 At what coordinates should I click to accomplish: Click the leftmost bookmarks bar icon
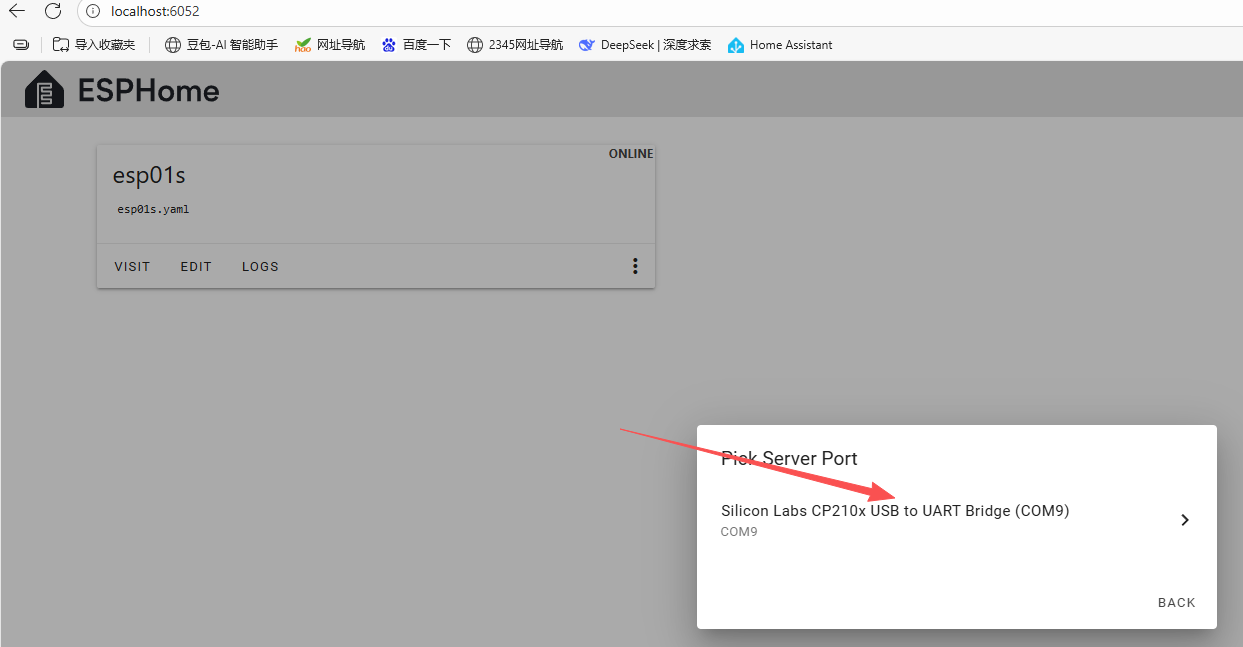21,45
